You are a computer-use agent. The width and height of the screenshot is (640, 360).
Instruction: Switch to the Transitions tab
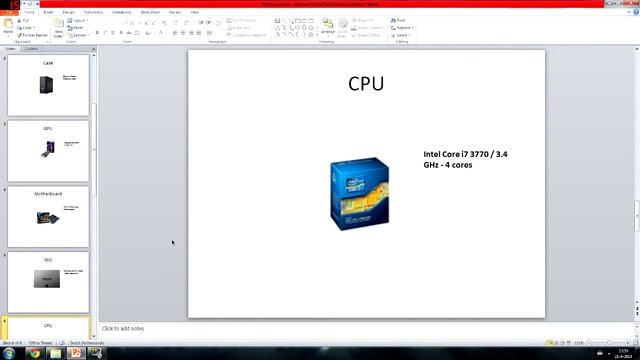pyautogui.click(x=93, y=12)
